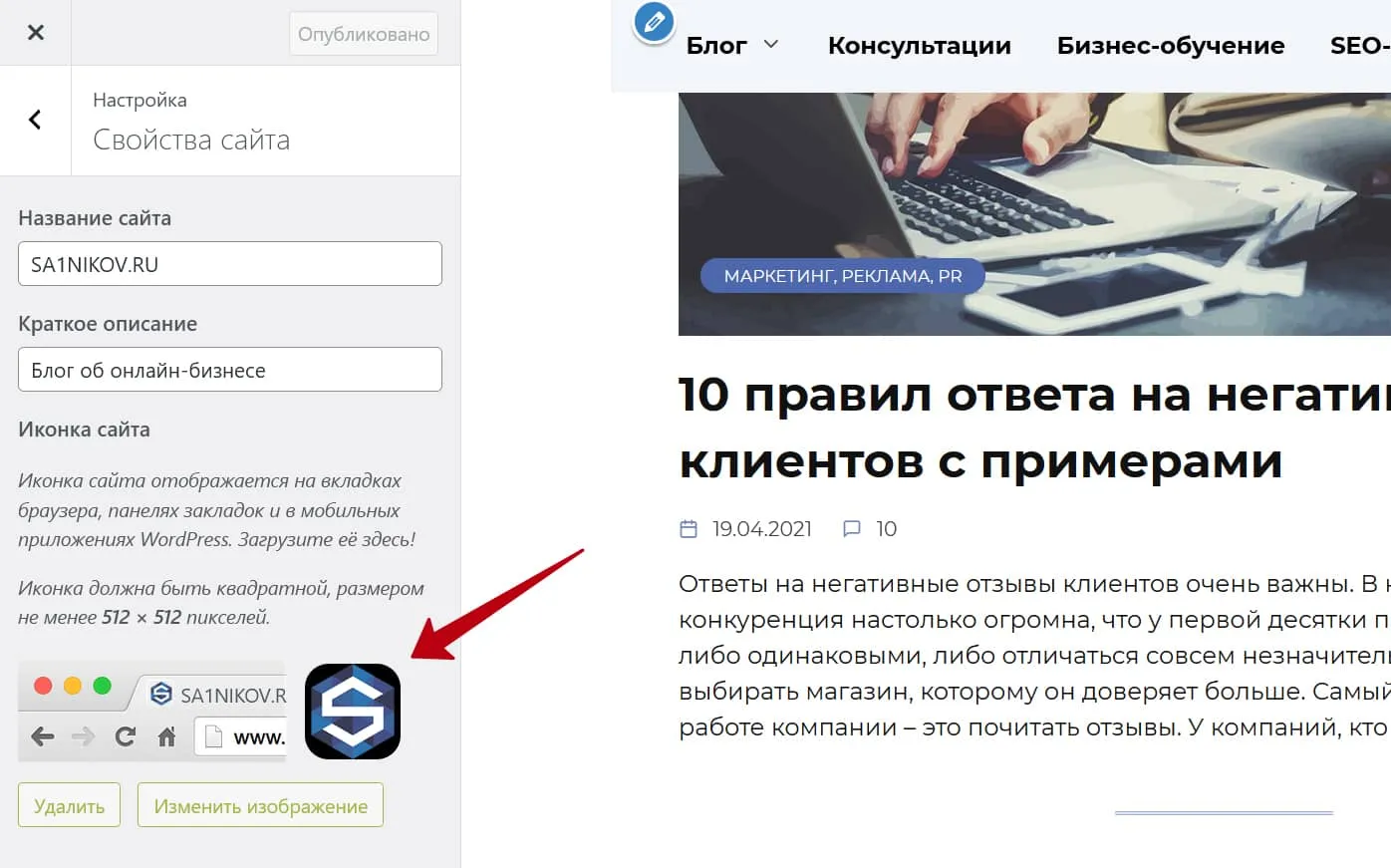Click the blue pencil edit shortcut icon
This screenshot has height=868, width=1391.
[655, 22]
